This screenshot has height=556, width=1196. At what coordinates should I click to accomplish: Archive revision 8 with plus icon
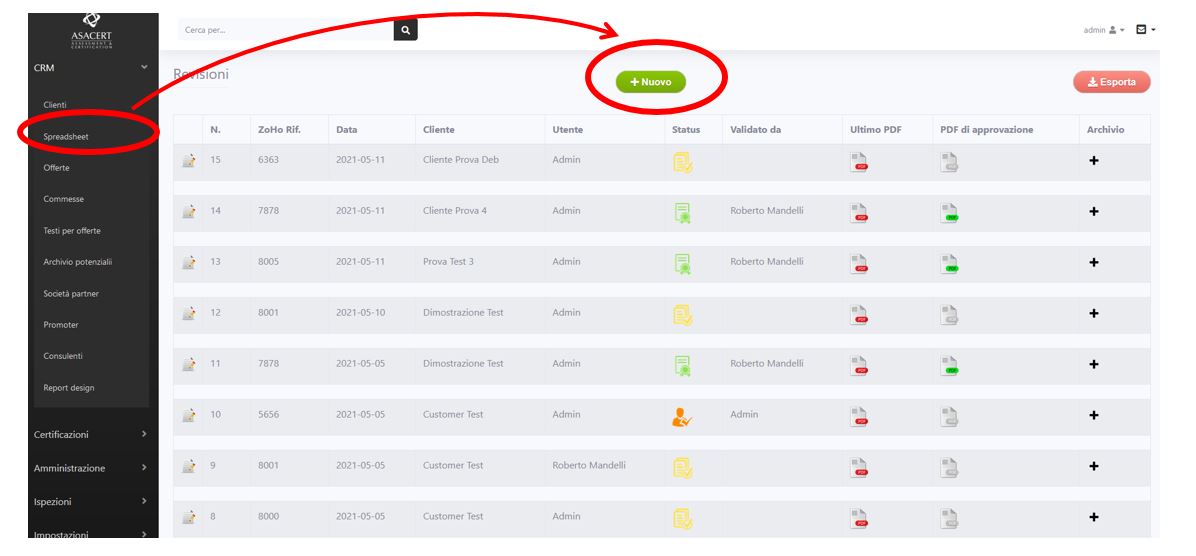[1094, 517]
